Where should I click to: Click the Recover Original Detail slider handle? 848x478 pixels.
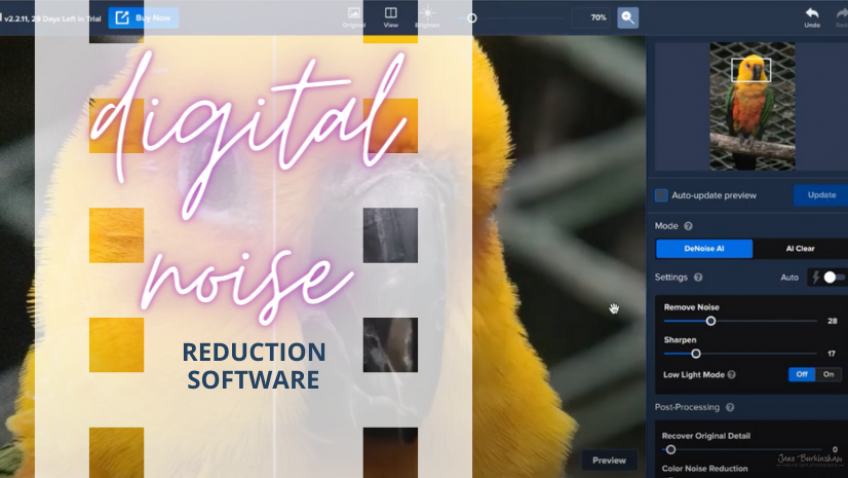671,449
